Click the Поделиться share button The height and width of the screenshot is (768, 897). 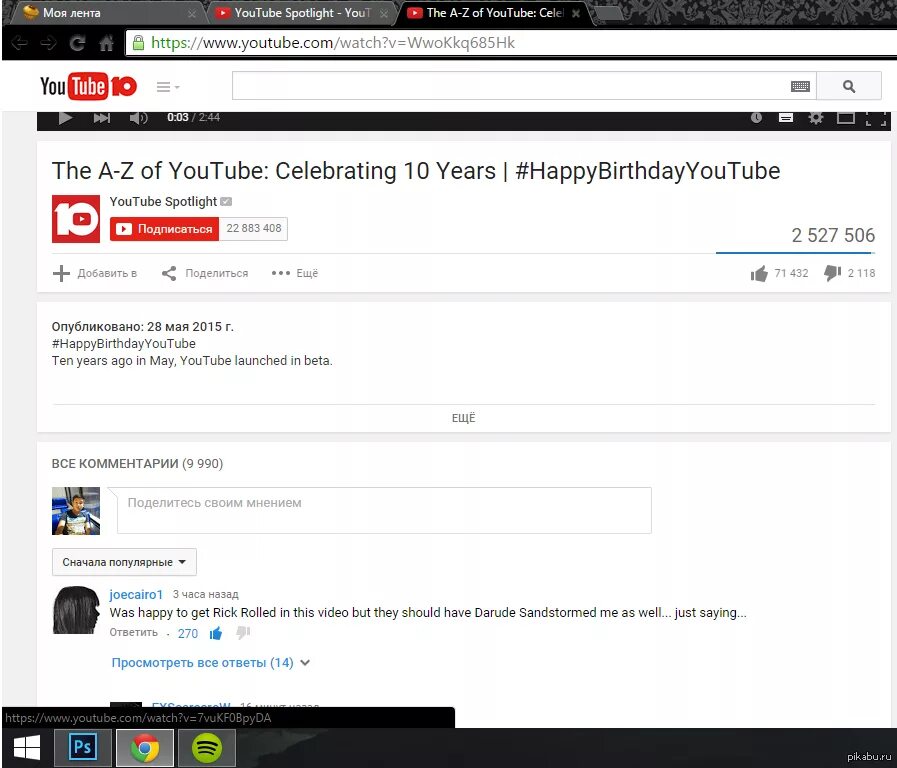[x=205, y=273]
